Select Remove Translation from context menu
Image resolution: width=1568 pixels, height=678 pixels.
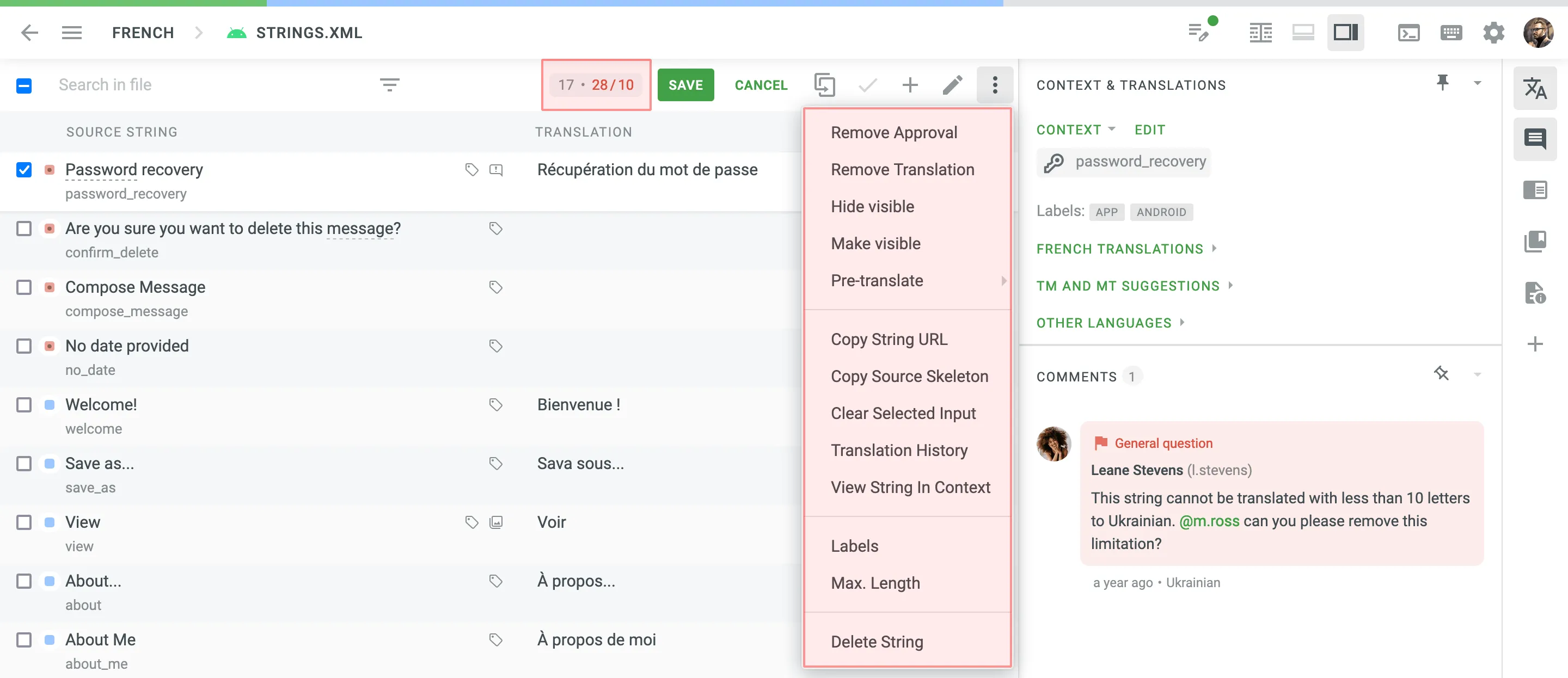click(902, 169)
